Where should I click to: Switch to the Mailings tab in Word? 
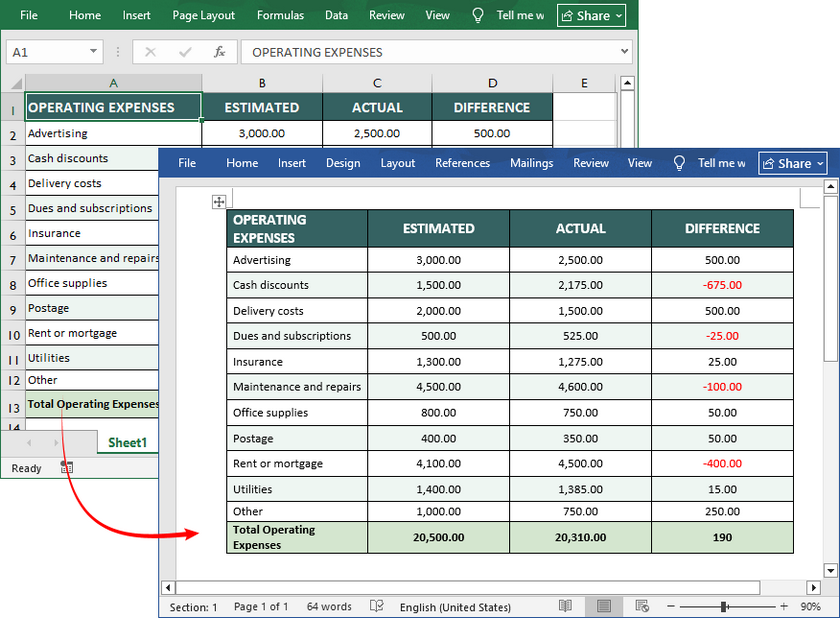[531, 162]
